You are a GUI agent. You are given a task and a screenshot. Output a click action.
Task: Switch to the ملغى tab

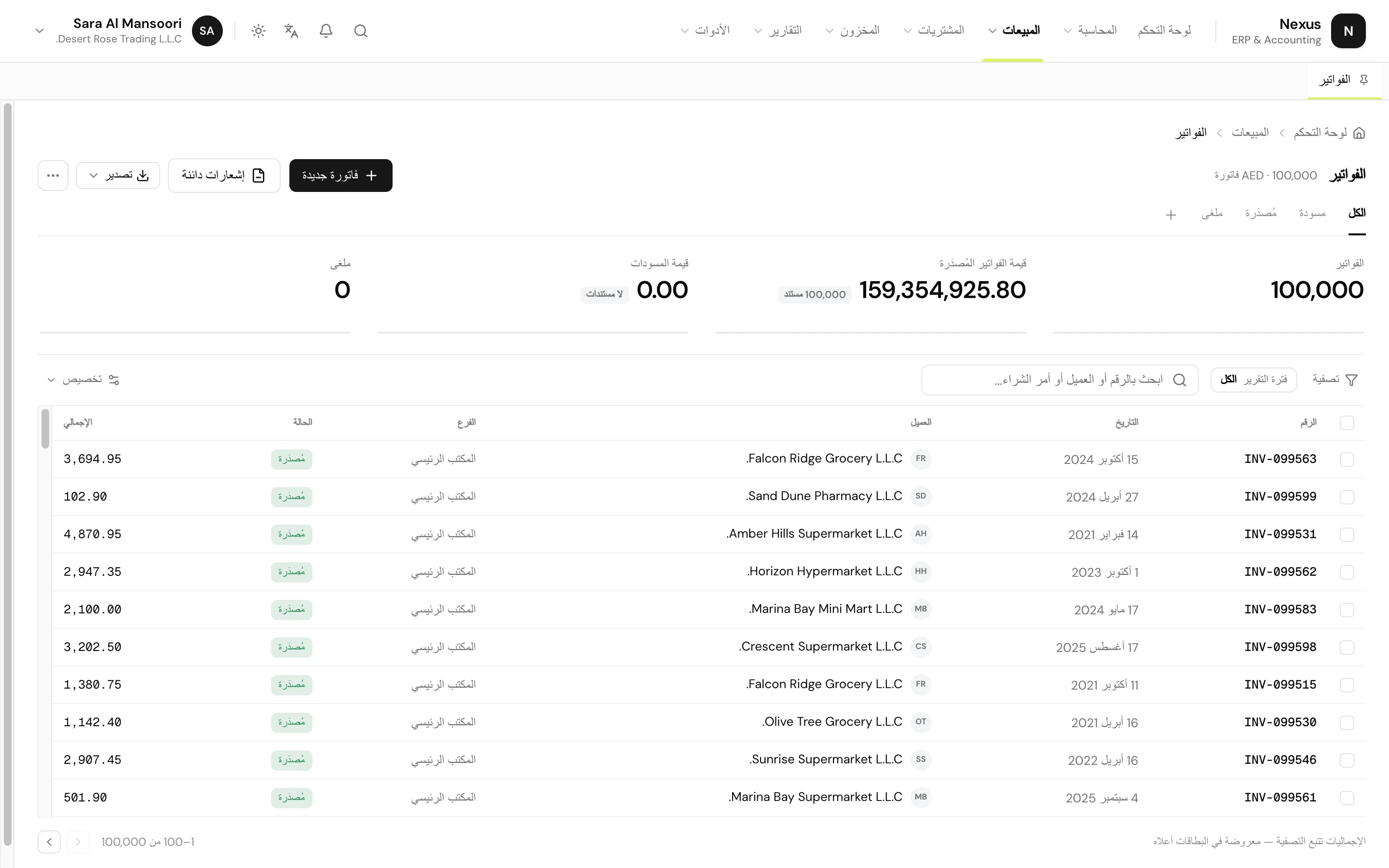pyautogui.click(x=1212, y=214)
